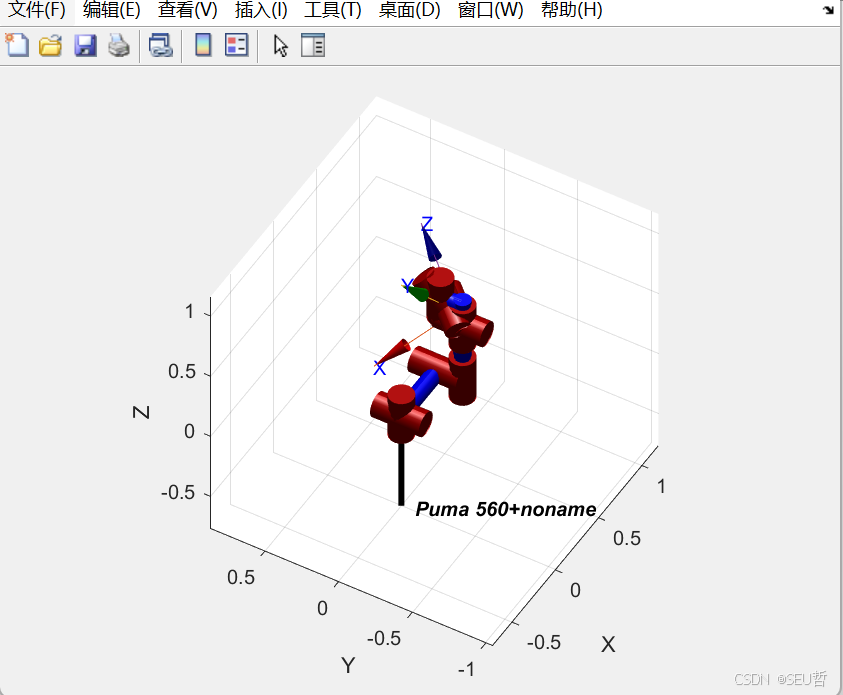The image size is (843, 695).
Task: Insert a colorbar using toolbar icon
Action: click(203, 45)
